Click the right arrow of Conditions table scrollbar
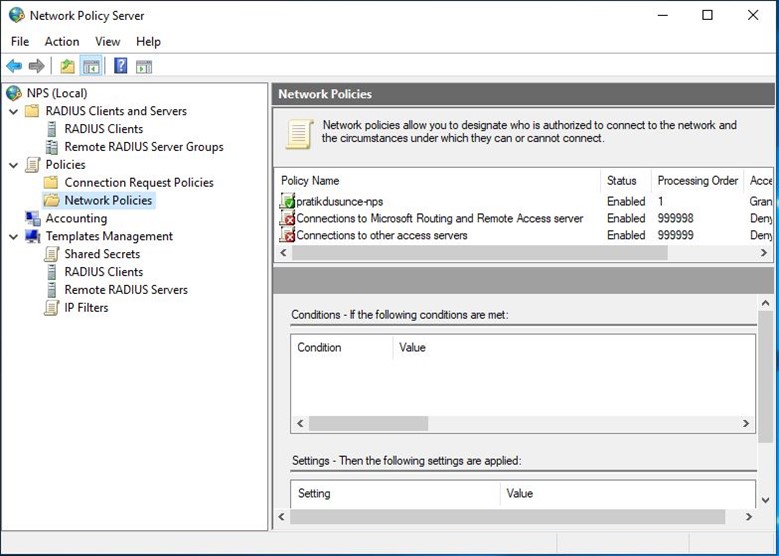 [x=746, y=423]
